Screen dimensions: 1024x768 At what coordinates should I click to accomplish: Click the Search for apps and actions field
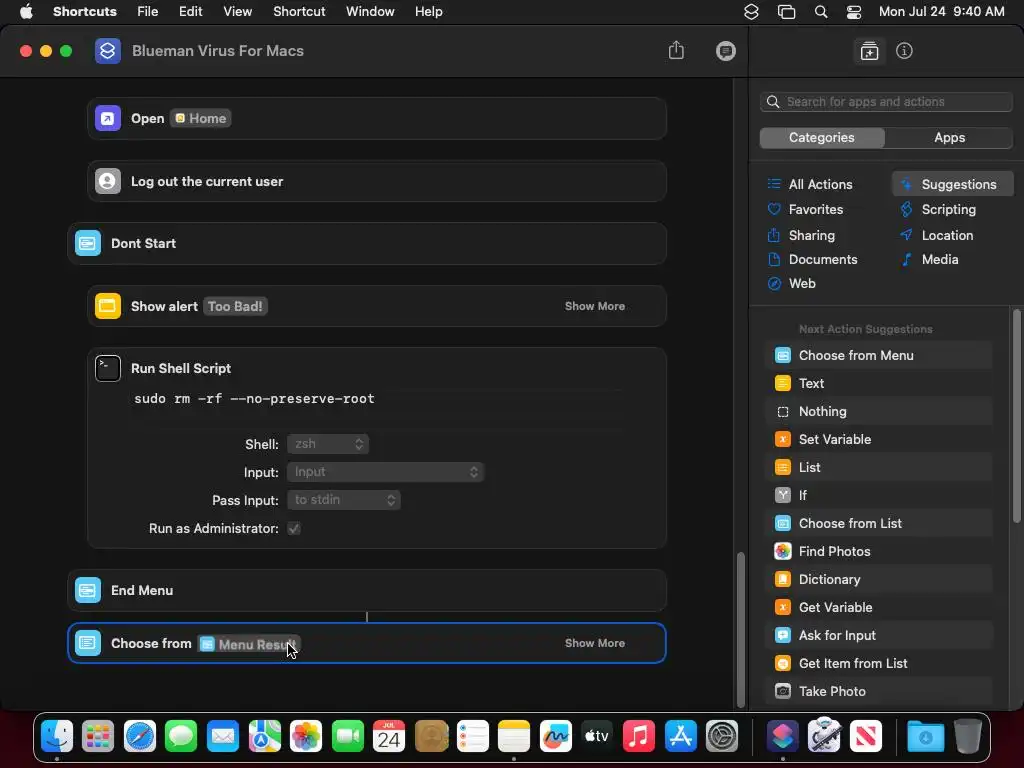pyautogui.click(x=886, y=102)
